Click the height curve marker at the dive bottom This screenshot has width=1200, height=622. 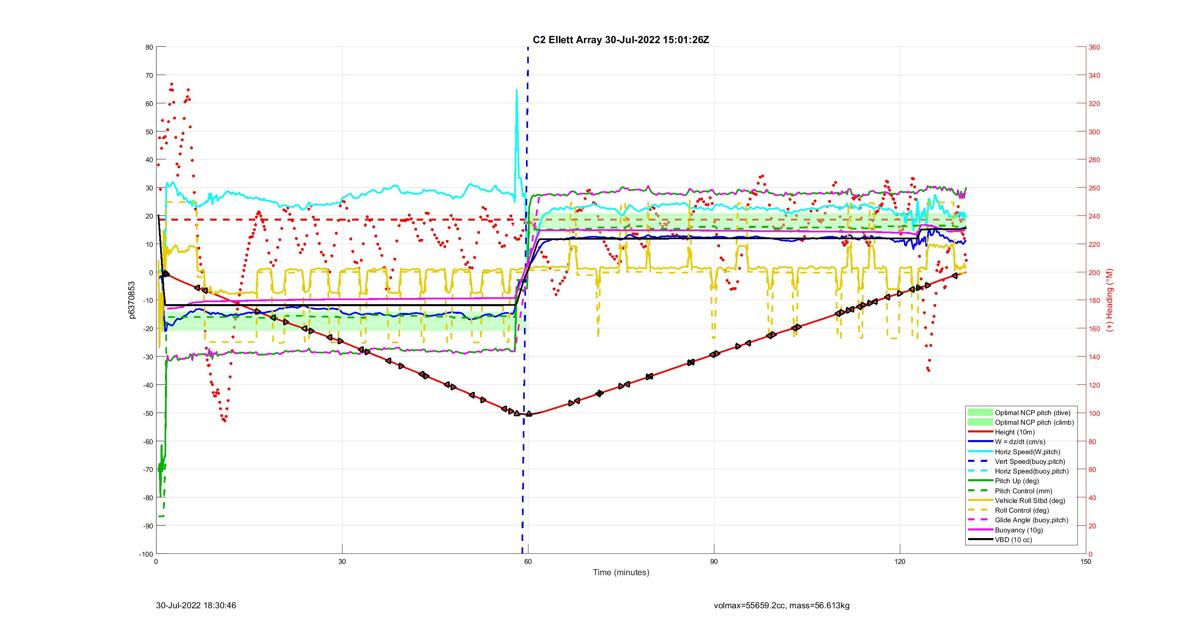[x=528, y=413]
